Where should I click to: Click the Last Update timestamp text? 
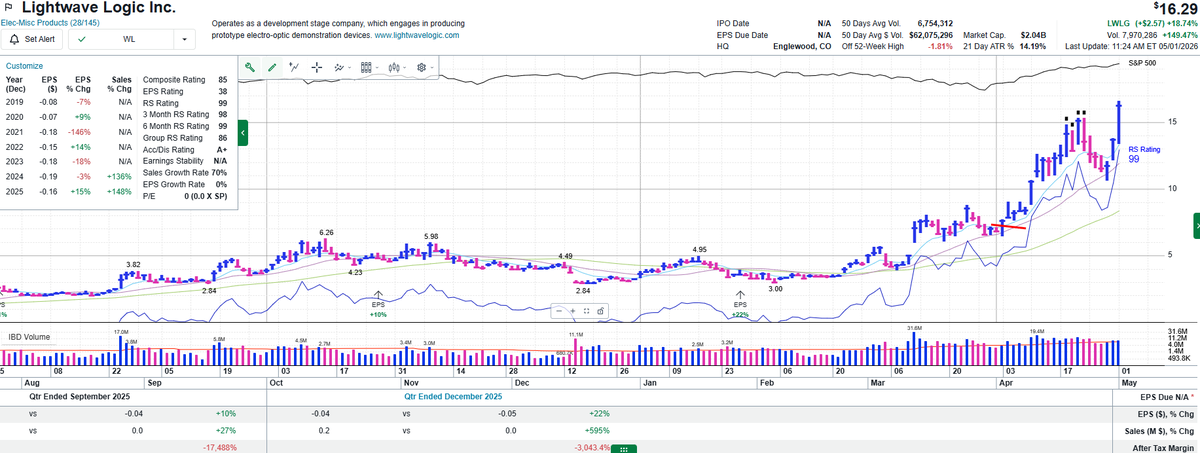point(1131,46)
